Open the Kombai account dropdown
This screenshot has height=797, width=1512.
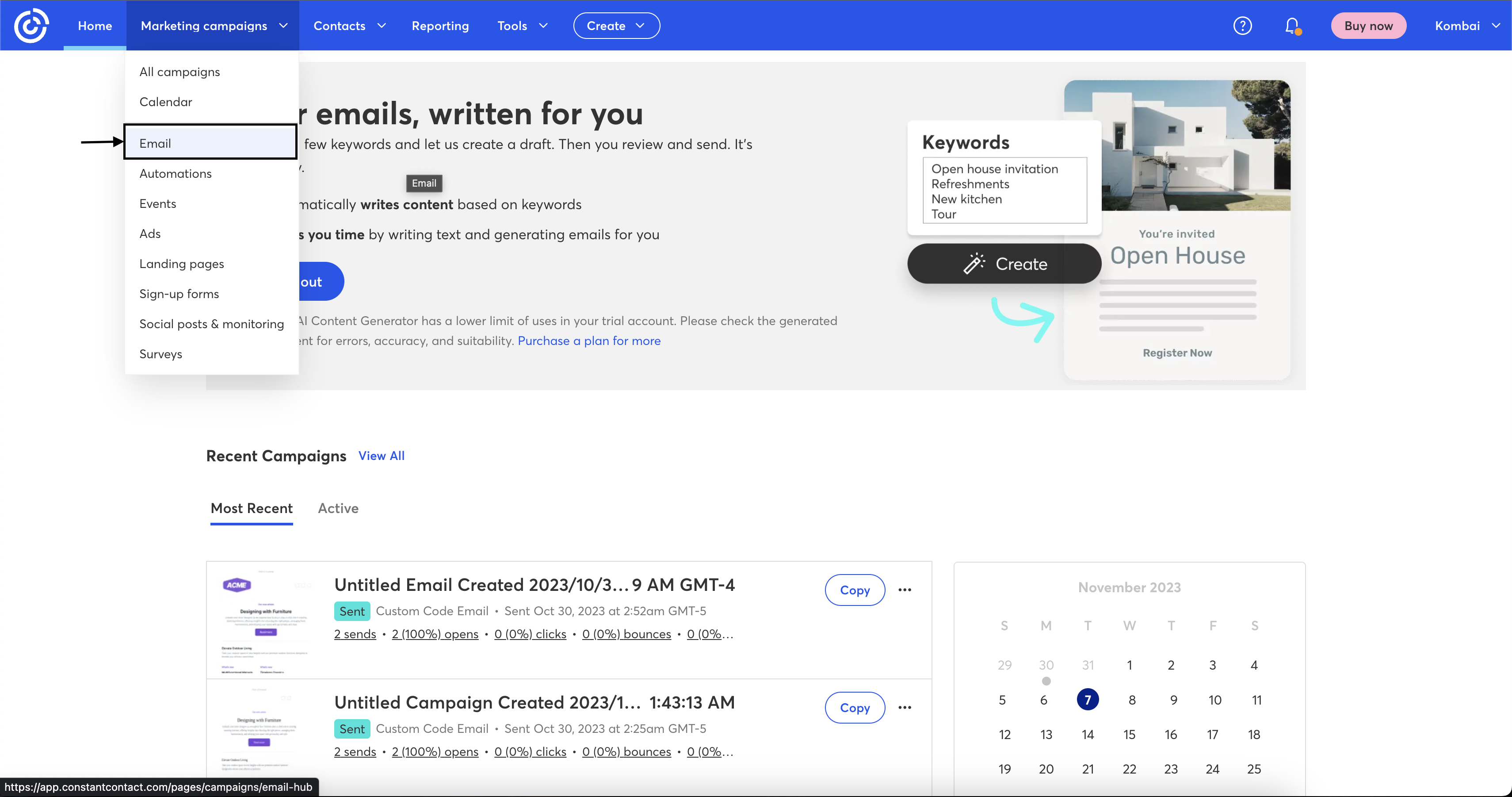pos(1467,26)
